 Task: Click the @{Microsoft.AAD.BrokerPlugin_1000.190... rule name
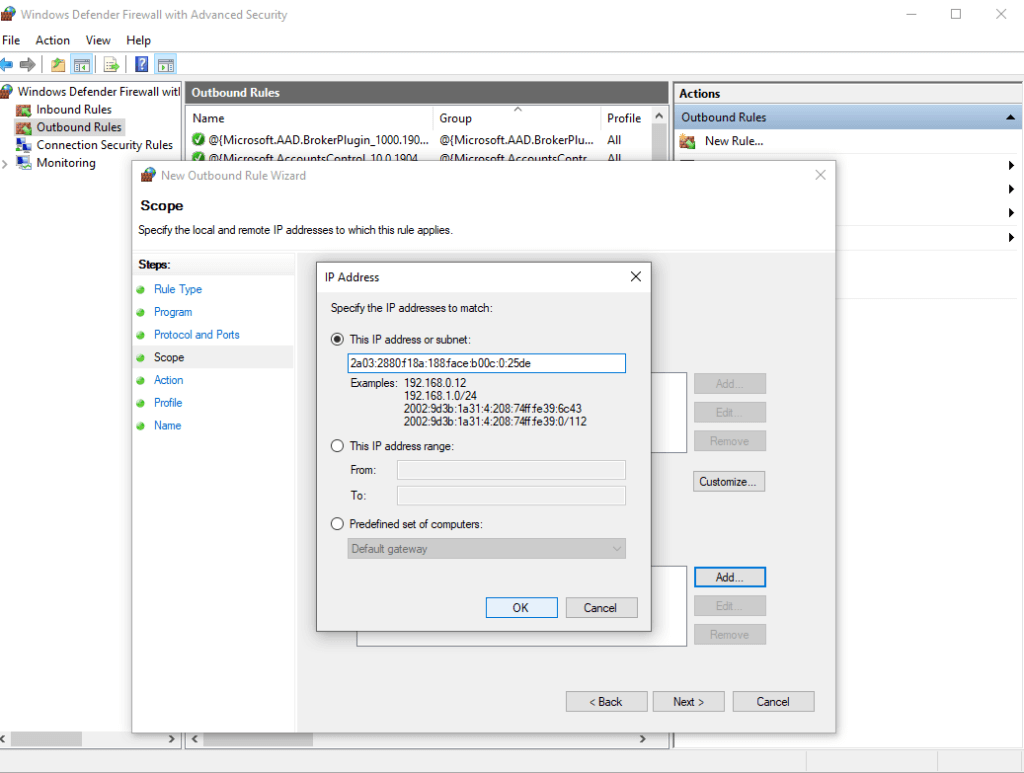pyautogui.click(x=318, y=140)
